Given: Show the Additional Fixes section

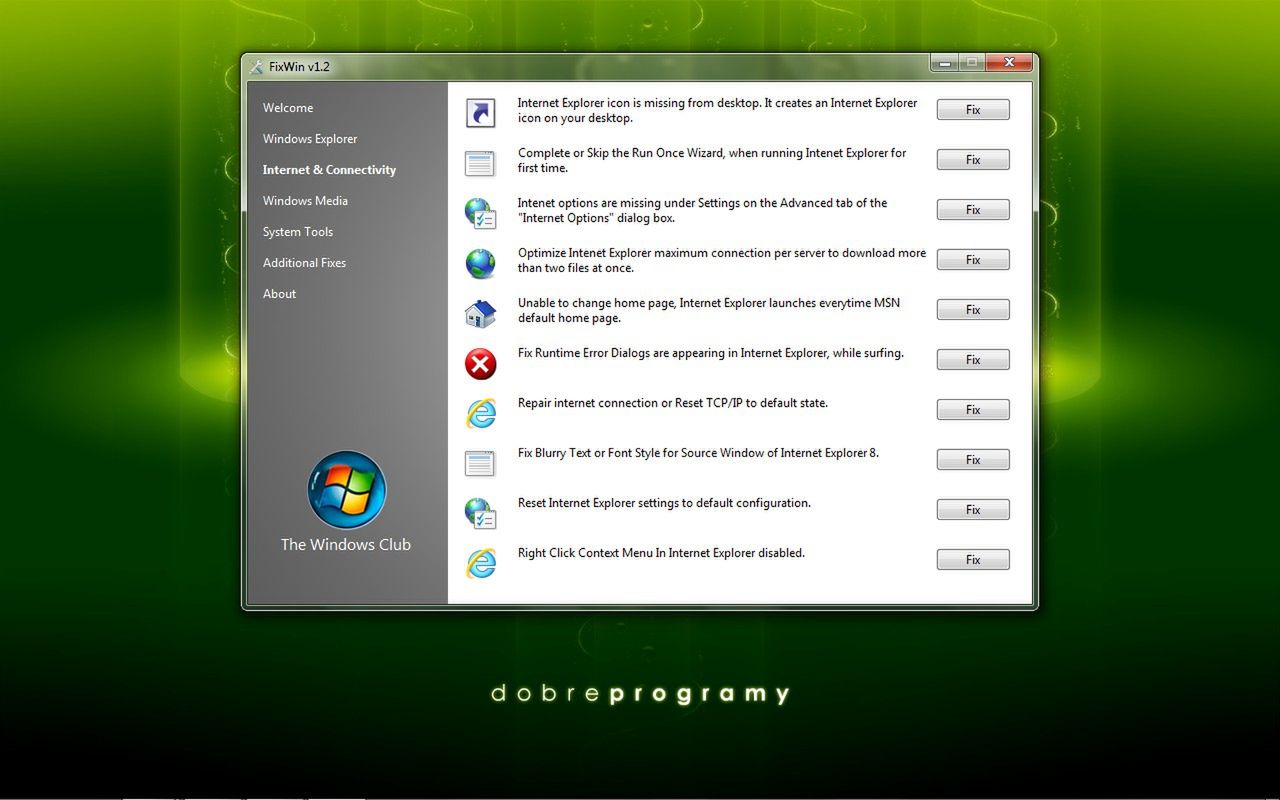Looking at the screenshot, I should (304, 263).
